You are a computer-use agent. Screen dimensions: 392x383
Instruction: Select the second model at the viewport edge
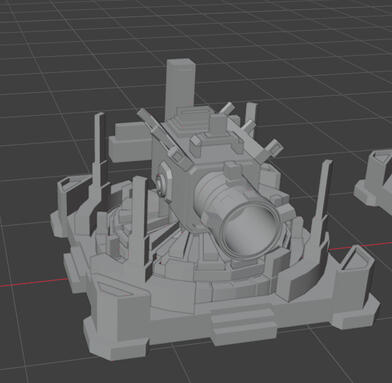click(x=374, y=183)
